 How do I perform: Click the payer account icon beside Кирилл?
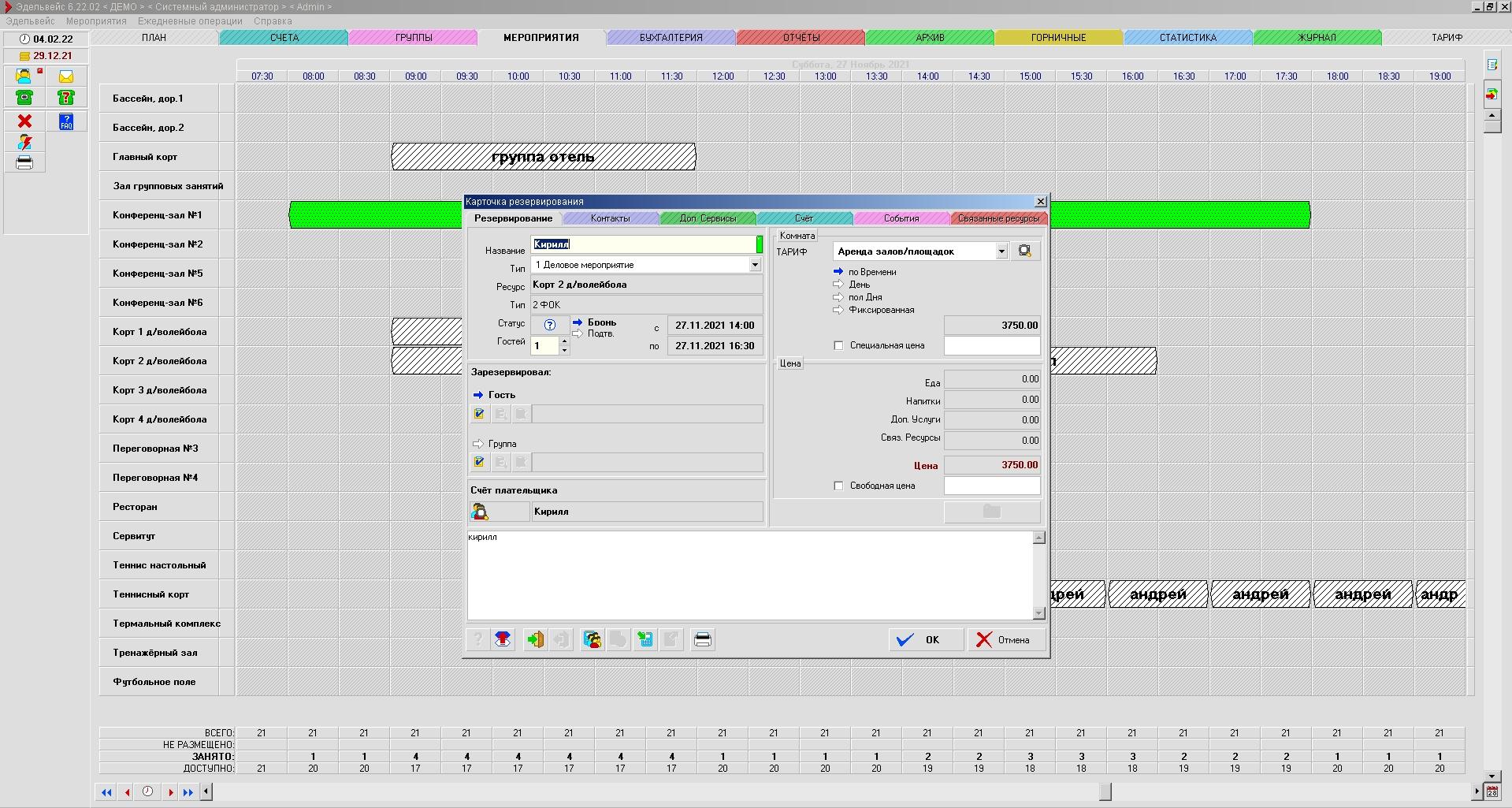[480, 512]
